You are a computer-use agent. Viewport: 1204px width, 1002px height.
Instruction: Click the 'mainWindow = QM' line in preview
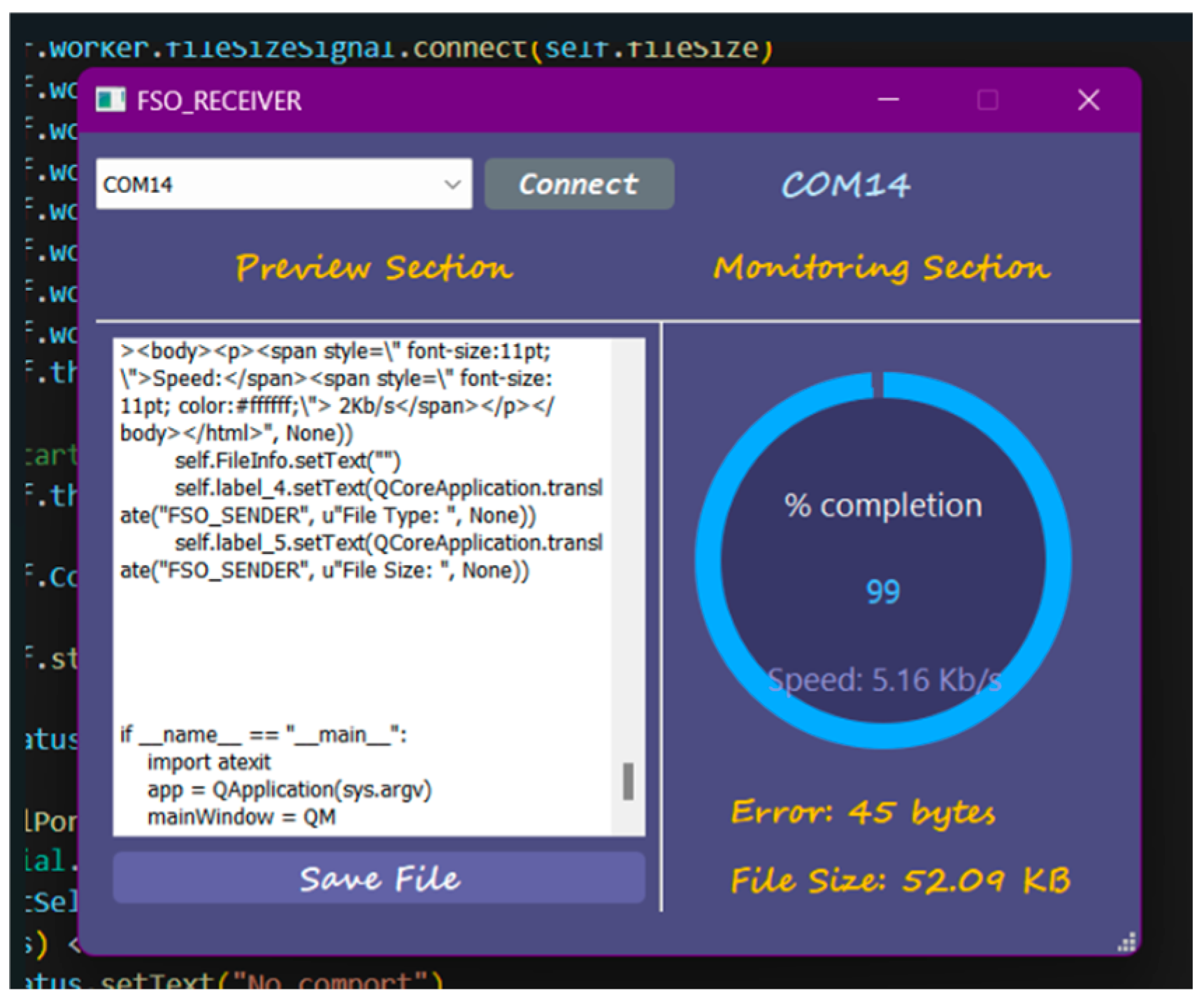pyautogui.click(x=241, y=817)
